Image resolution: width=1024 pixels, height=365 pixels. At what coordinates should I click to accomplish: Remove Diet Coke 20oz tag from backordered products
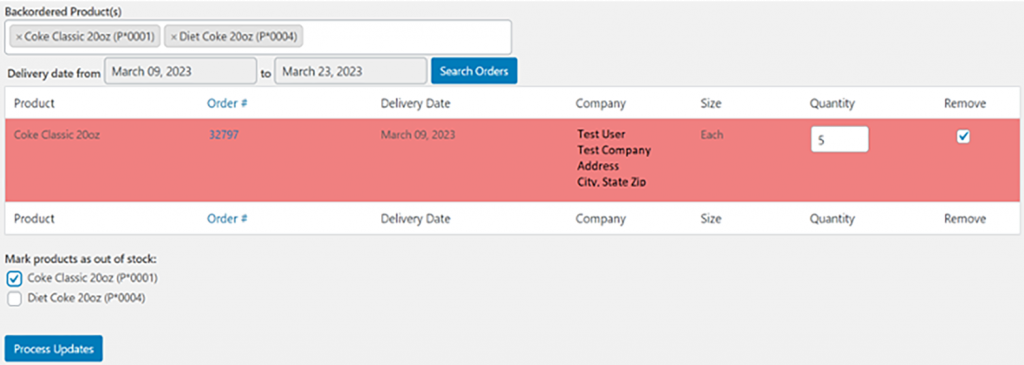(174, 37)
